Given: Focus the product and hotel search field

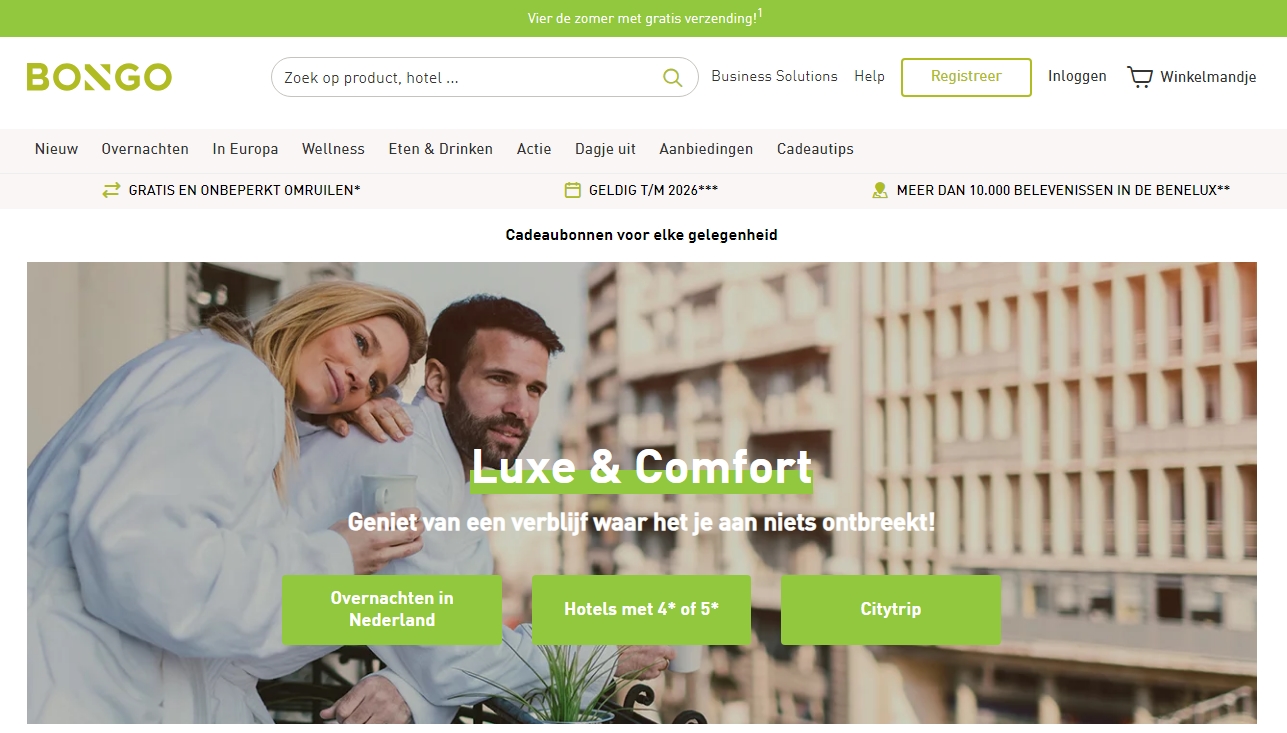Looking at the screenshot, I should pos(485,77).
